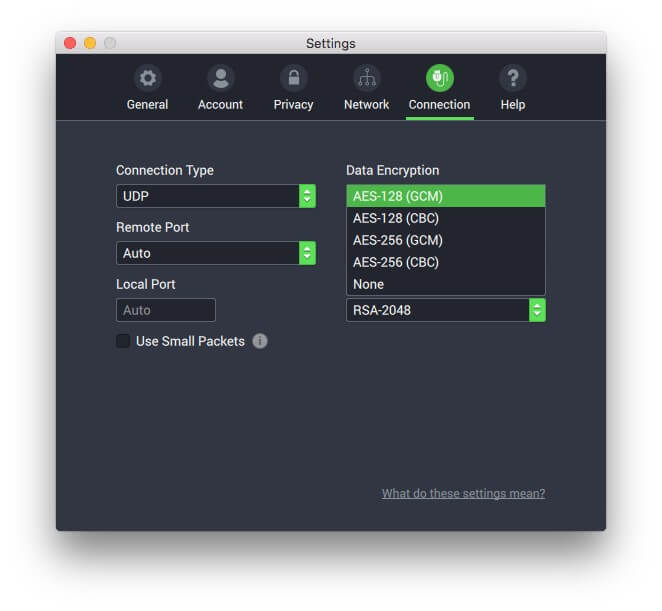662x611 pixels.
Task: Select the green Connection plug icon
Action: [440, 78]
